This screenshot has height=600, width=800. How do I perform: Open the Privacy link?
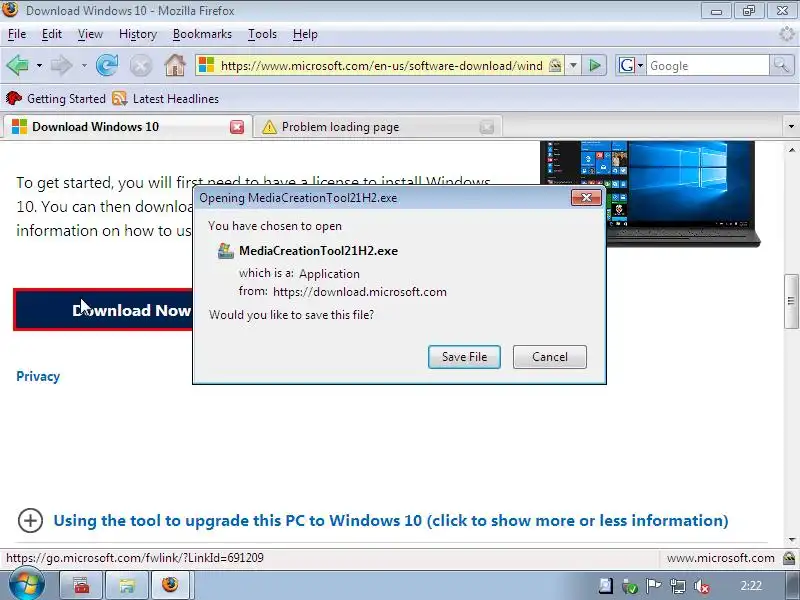[38, 376]
